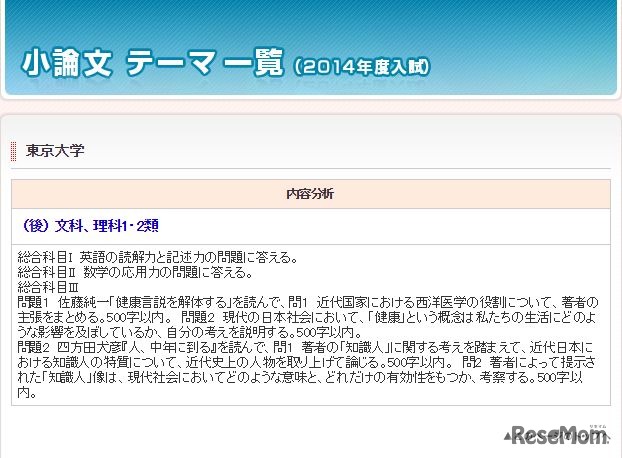Click the line beginning おける知識人の特質

[x=306, y=362]
